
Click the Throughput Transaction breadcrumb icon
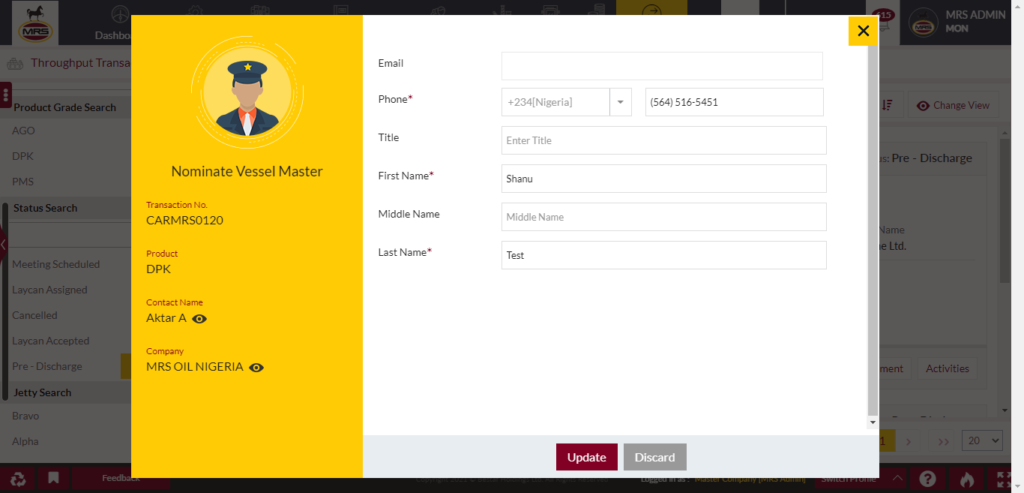pyautogui.click(x=15, y=63)
